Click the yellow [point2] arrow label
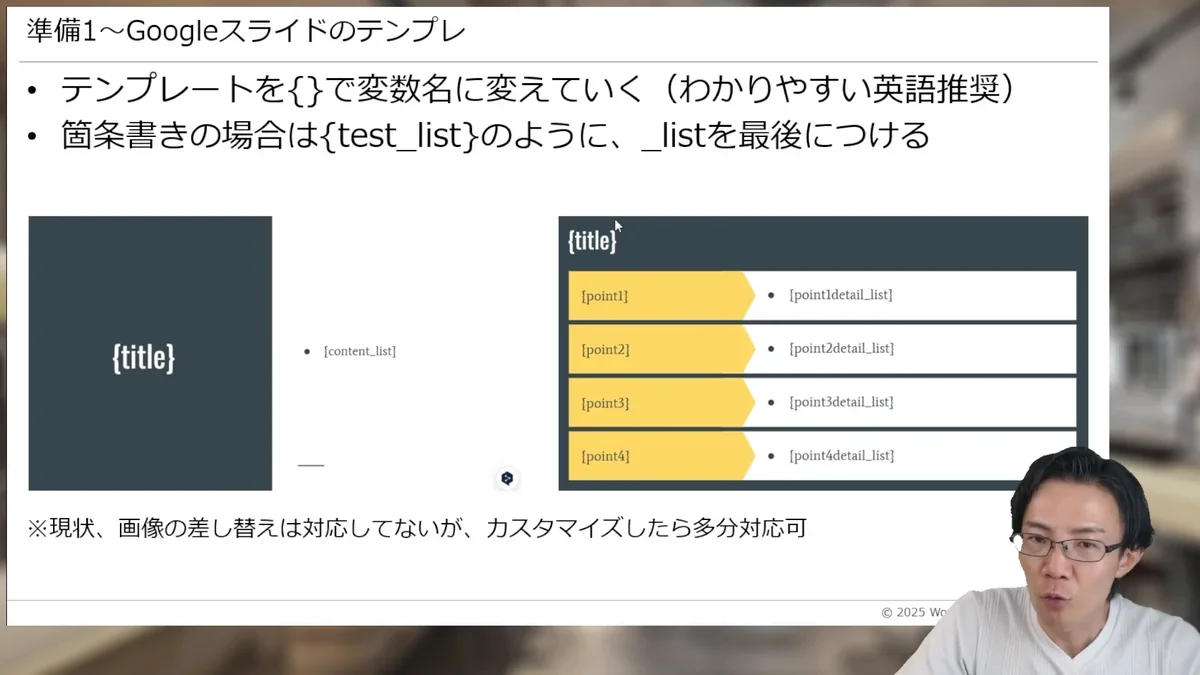This screenshot has width=1200, height=675. [661, 349]
